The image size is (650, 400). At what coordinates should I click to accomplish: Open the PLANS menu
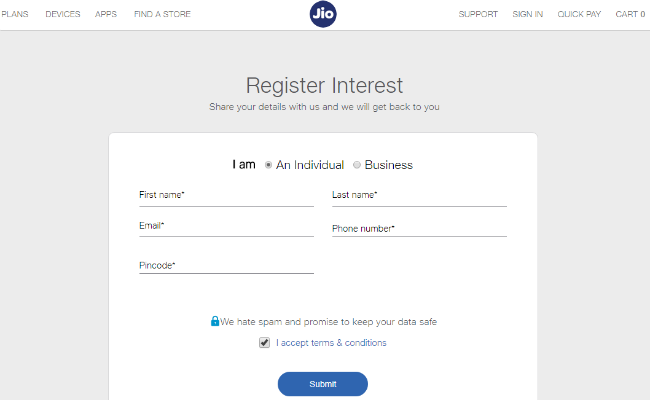15,14
